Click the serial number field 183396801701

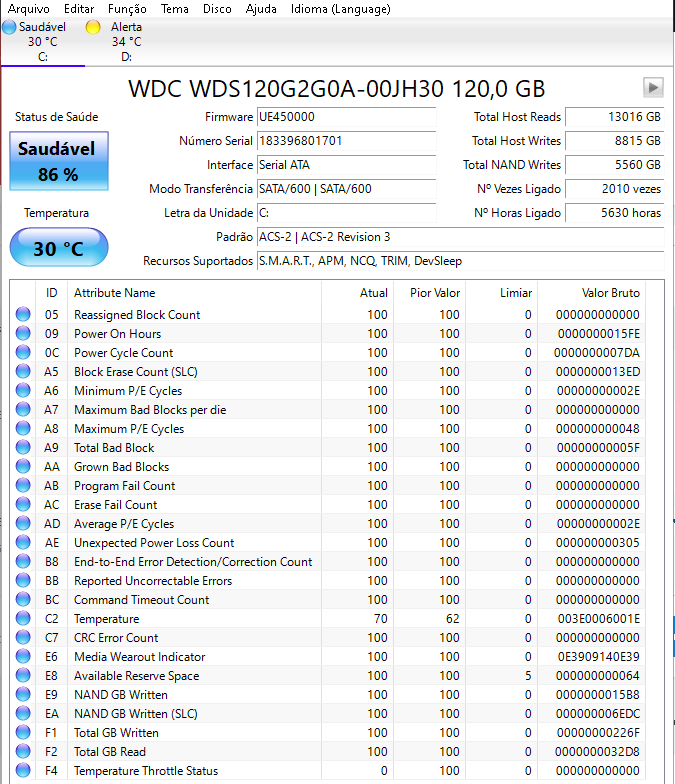coord(346,141)
